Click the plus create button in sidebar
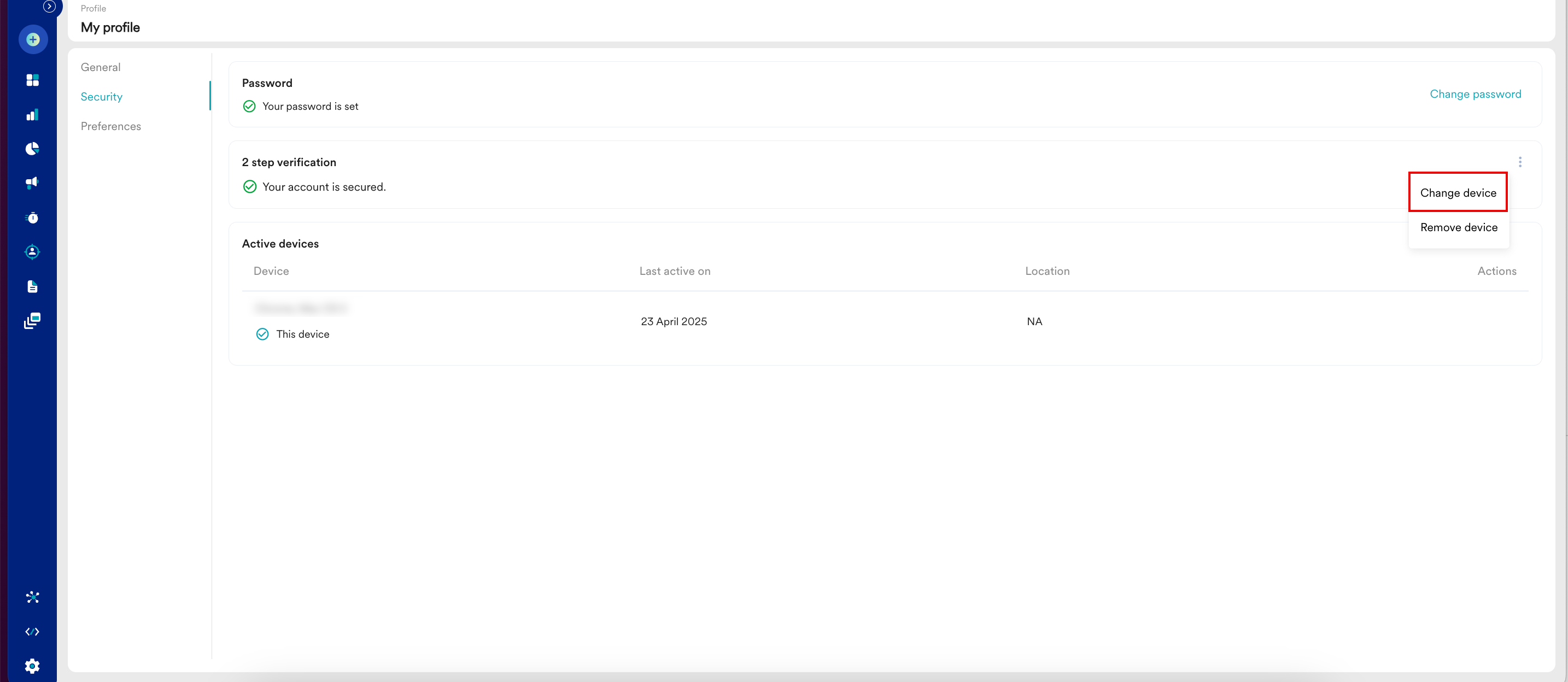 pyautogui.click(x=33, y=39)
